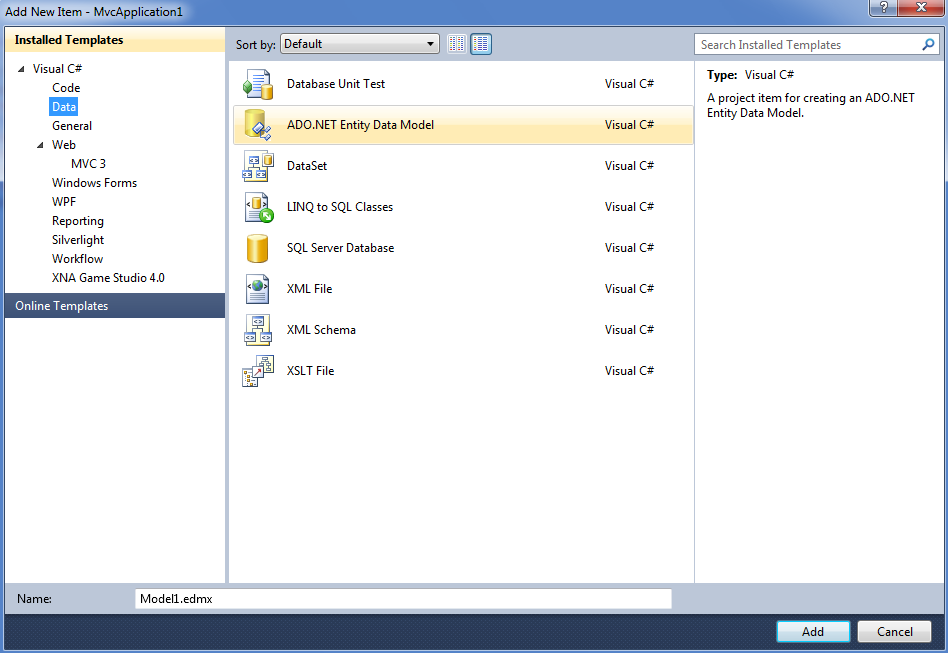Image resolution: width=948 pixels, height=653 pixels.
Task: Select the XSLT File template icon
Action: tap(258, 371)
